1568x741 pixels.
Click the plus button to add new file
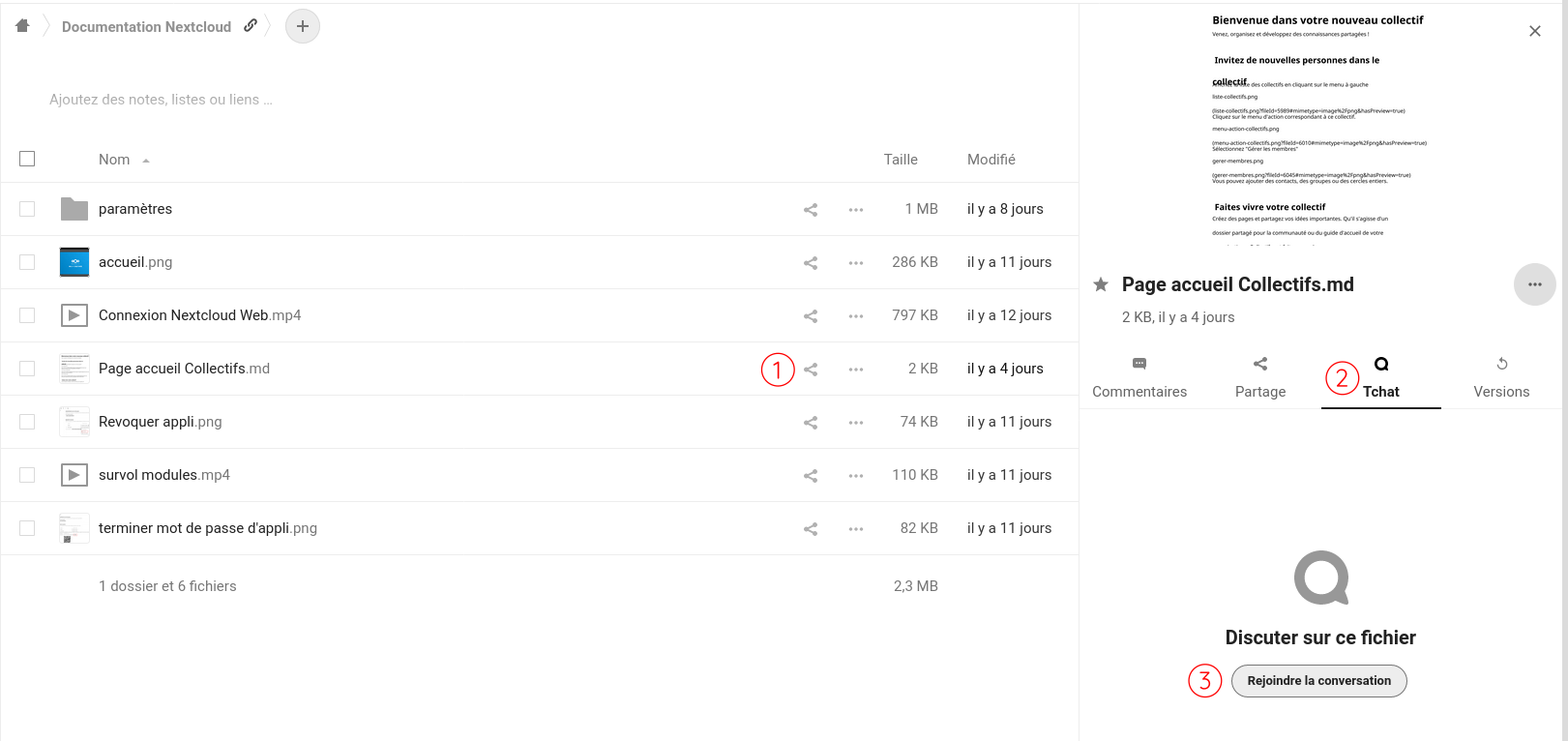pos(303,26)
